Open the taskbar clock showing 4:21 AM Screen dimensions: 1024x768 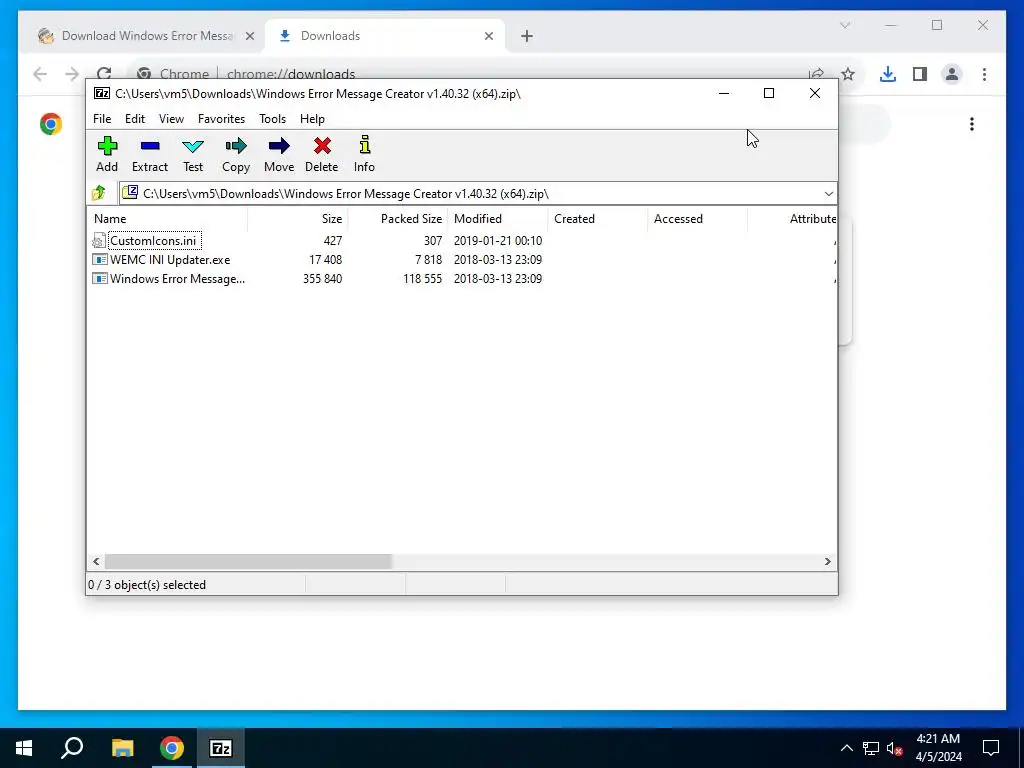point(938,748)
